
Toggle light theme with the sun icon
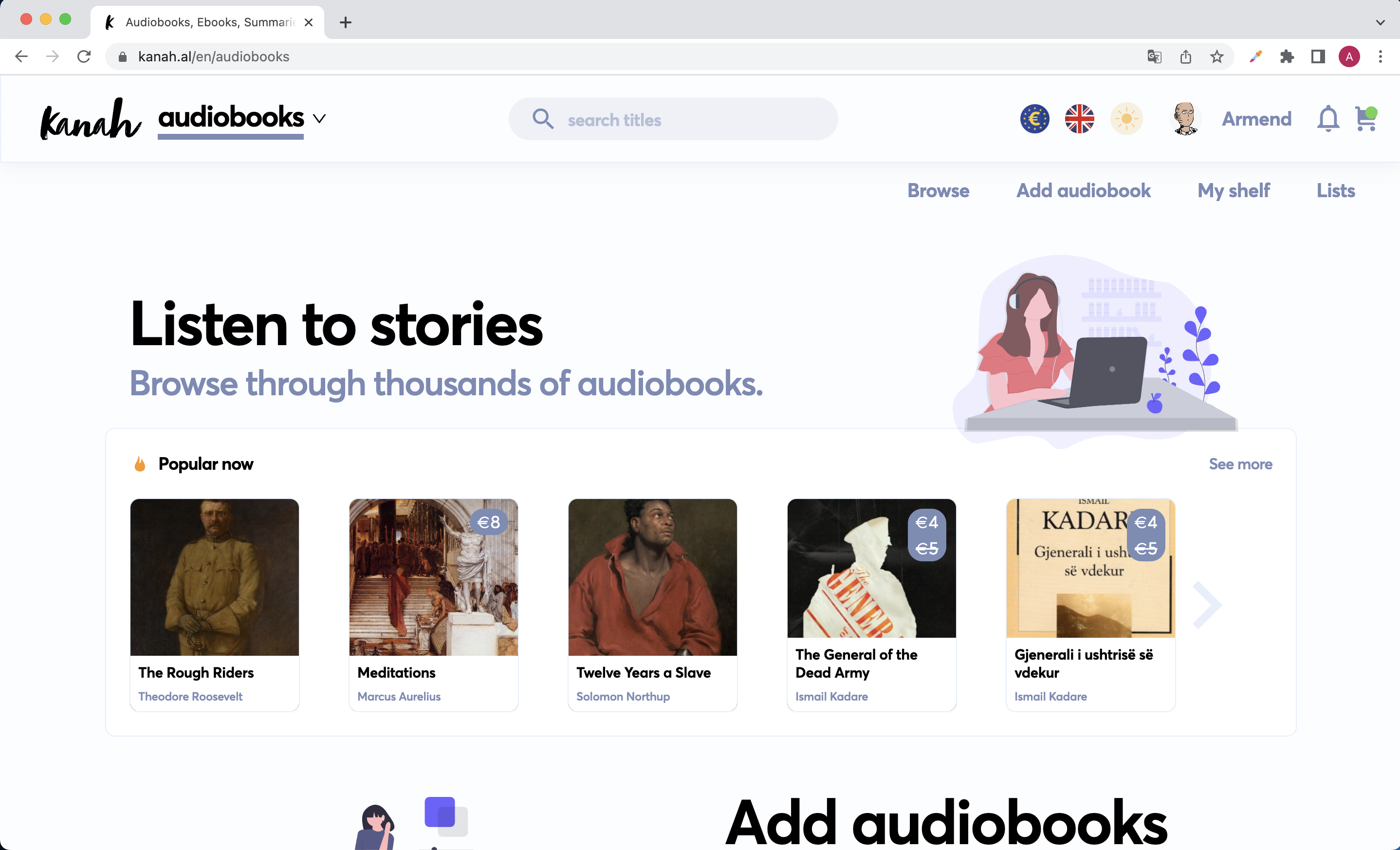(x=1126, y=119)
